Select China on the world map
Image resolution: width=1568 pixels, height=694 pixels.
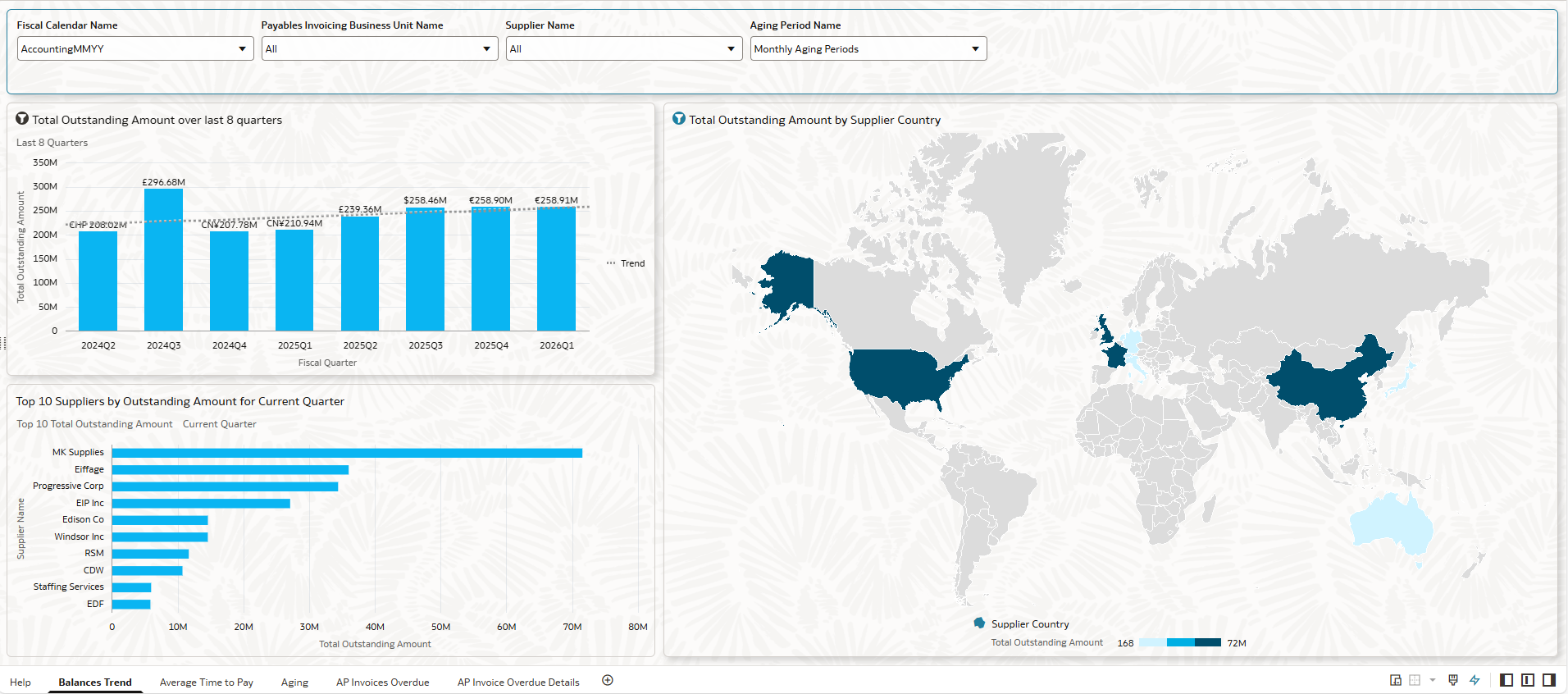(1329, 381)
